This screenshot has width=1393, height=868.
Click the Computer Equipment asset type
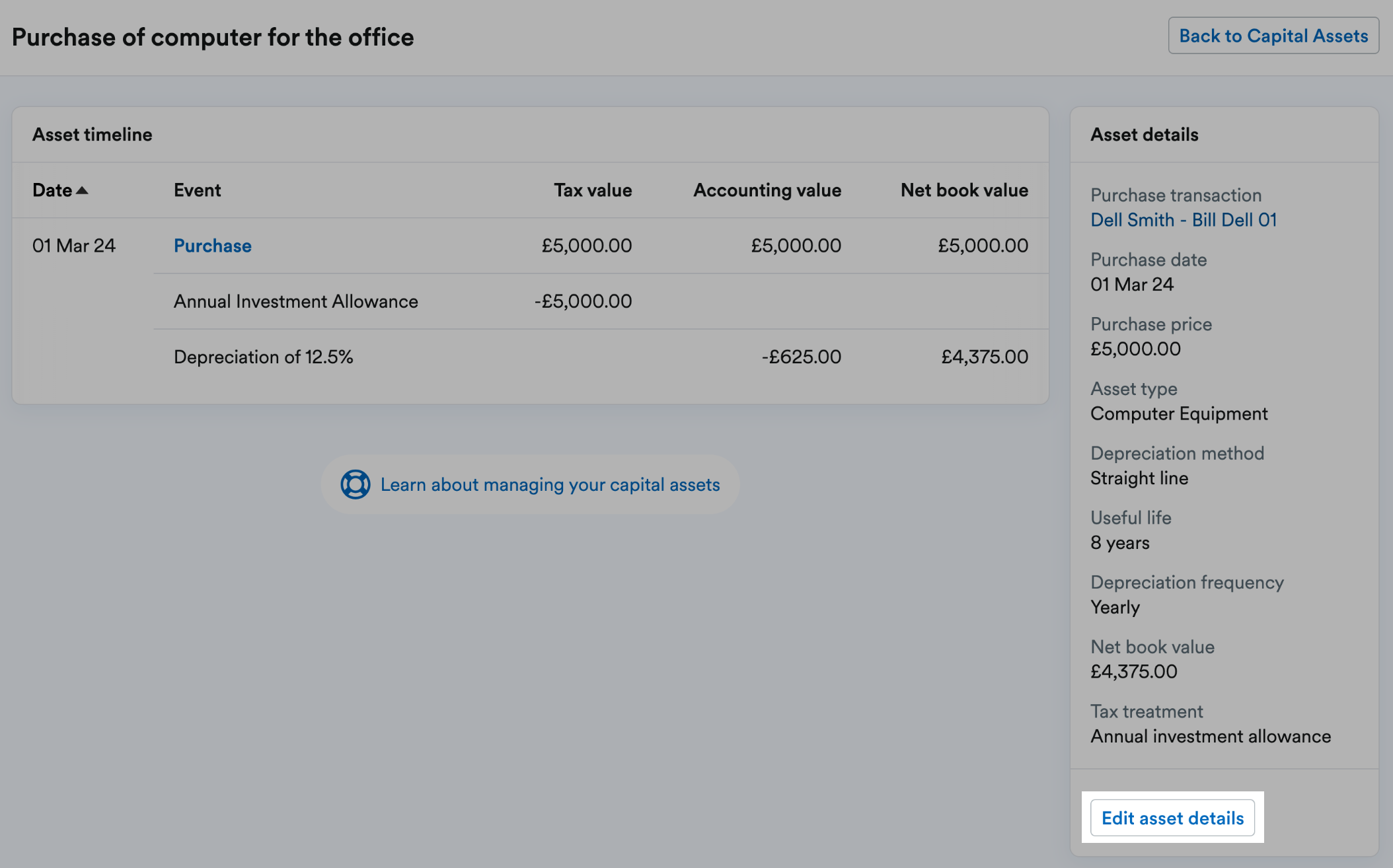point(1179,414)
